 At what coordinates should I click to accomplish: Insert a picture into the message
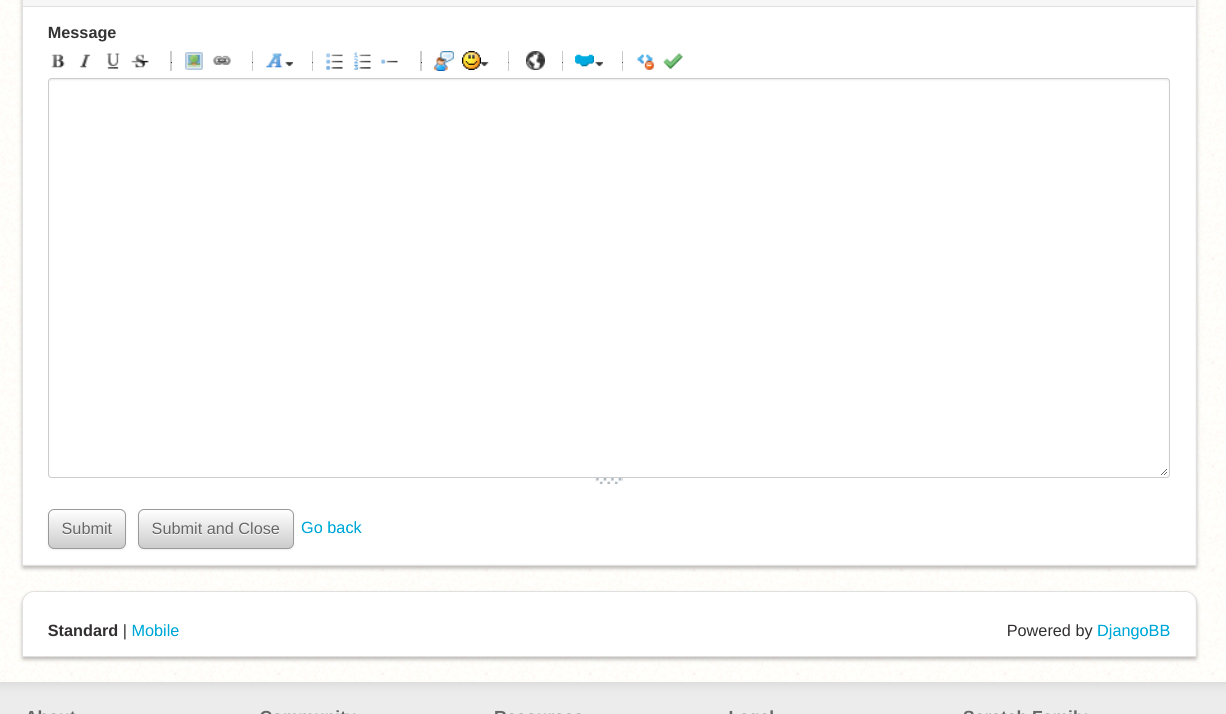click(194, 61)
